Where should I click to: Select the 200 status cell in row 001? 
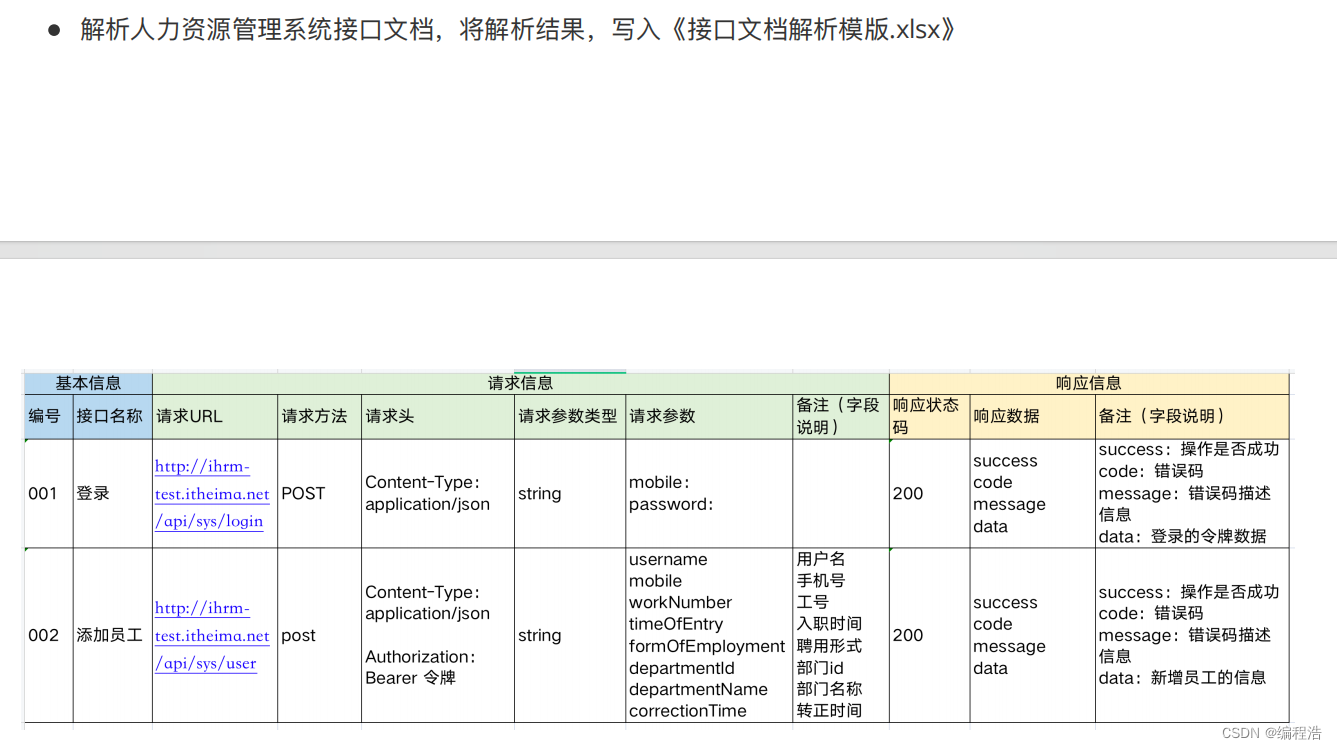click(x=929, y=493)
